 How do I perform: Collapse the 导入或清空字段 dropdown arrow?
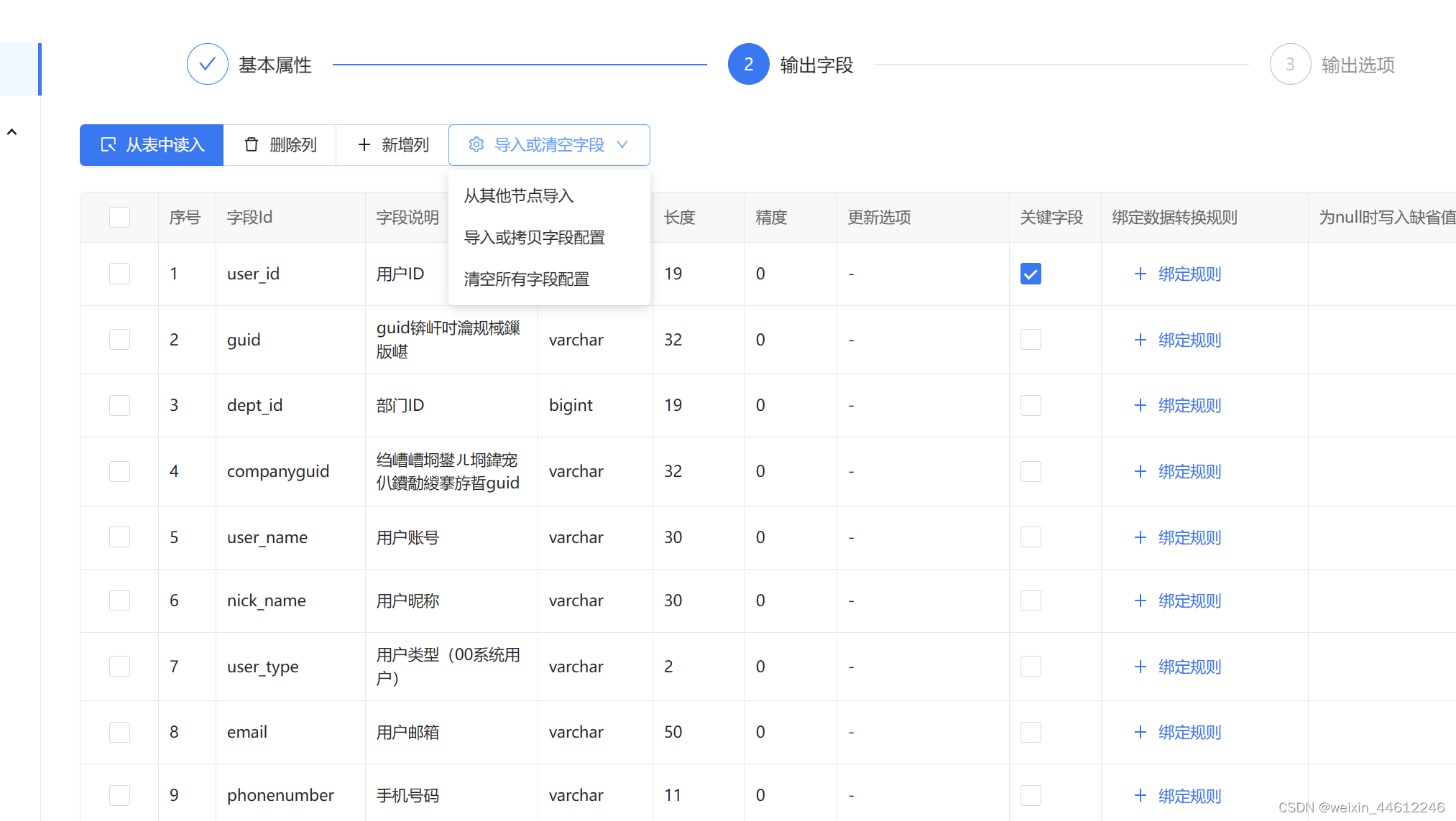pyautogui.click(x=622, y=145)
